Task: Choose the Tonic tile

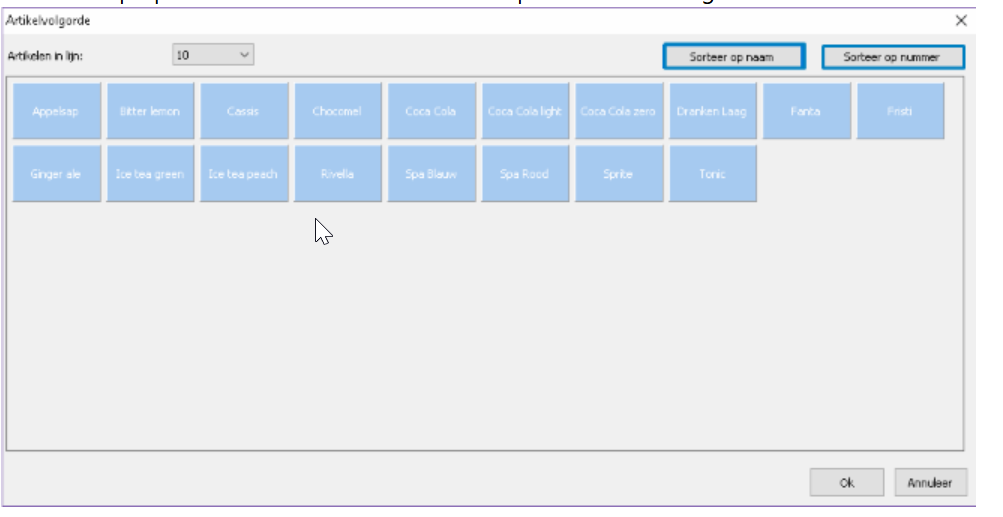Action: 713,173
